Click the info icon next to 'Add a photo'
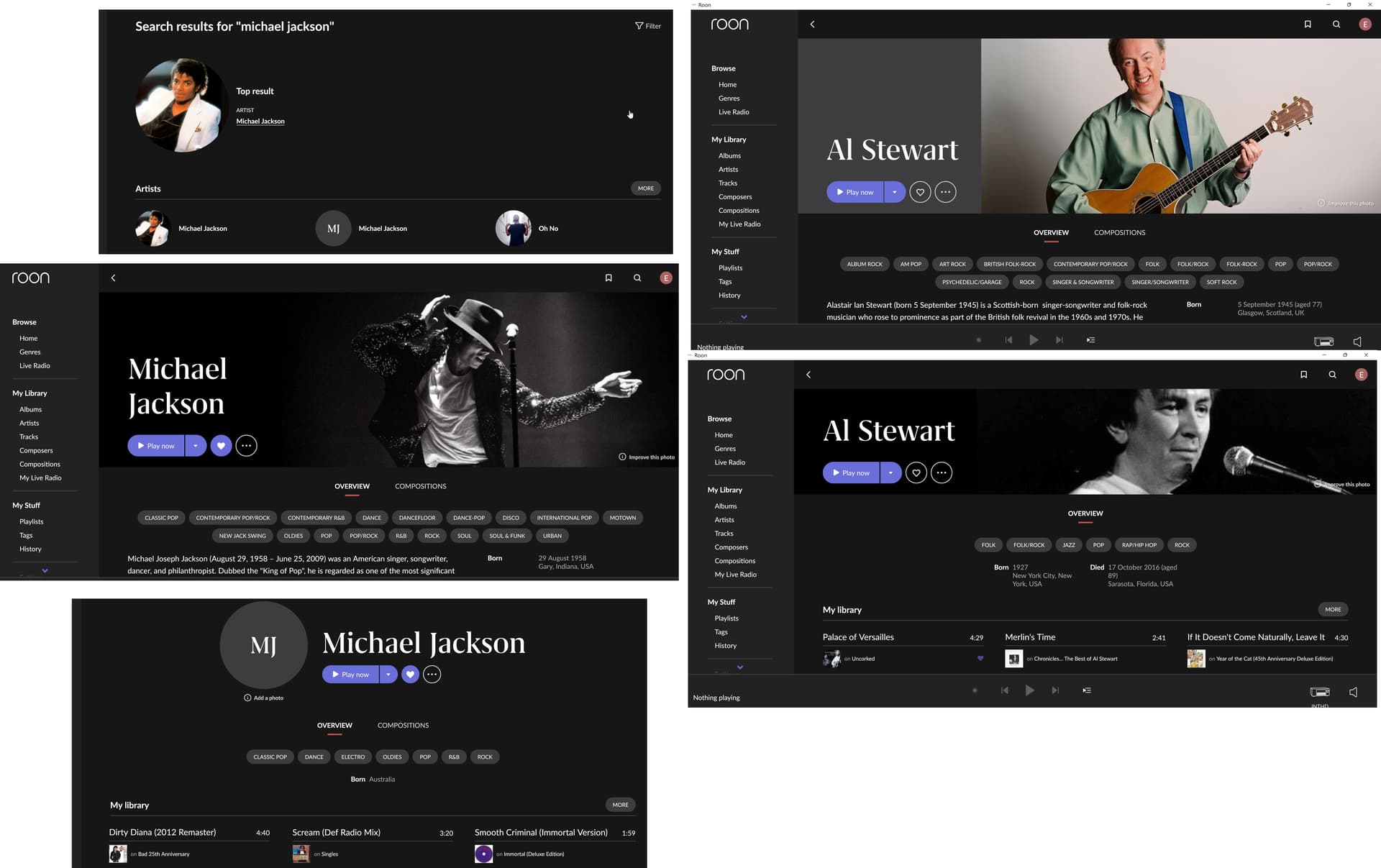 (247, 698)
